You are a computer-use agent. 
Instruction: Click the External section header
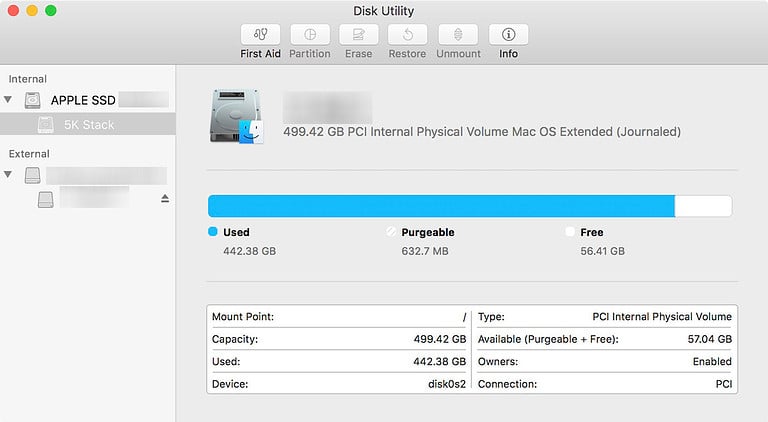pyautogui.click(x=29, y=154)
